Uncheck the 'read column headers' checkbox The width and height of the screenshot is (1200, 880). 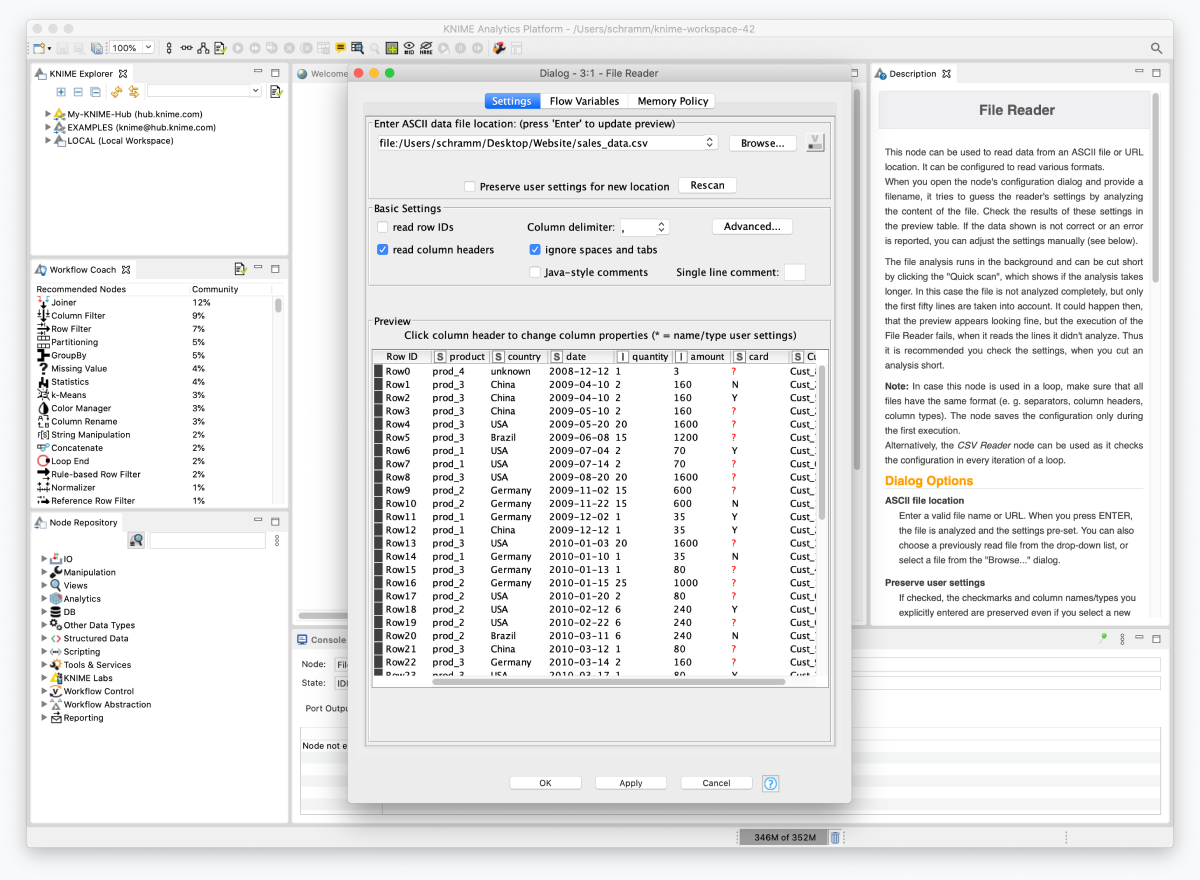coord(383,249)
